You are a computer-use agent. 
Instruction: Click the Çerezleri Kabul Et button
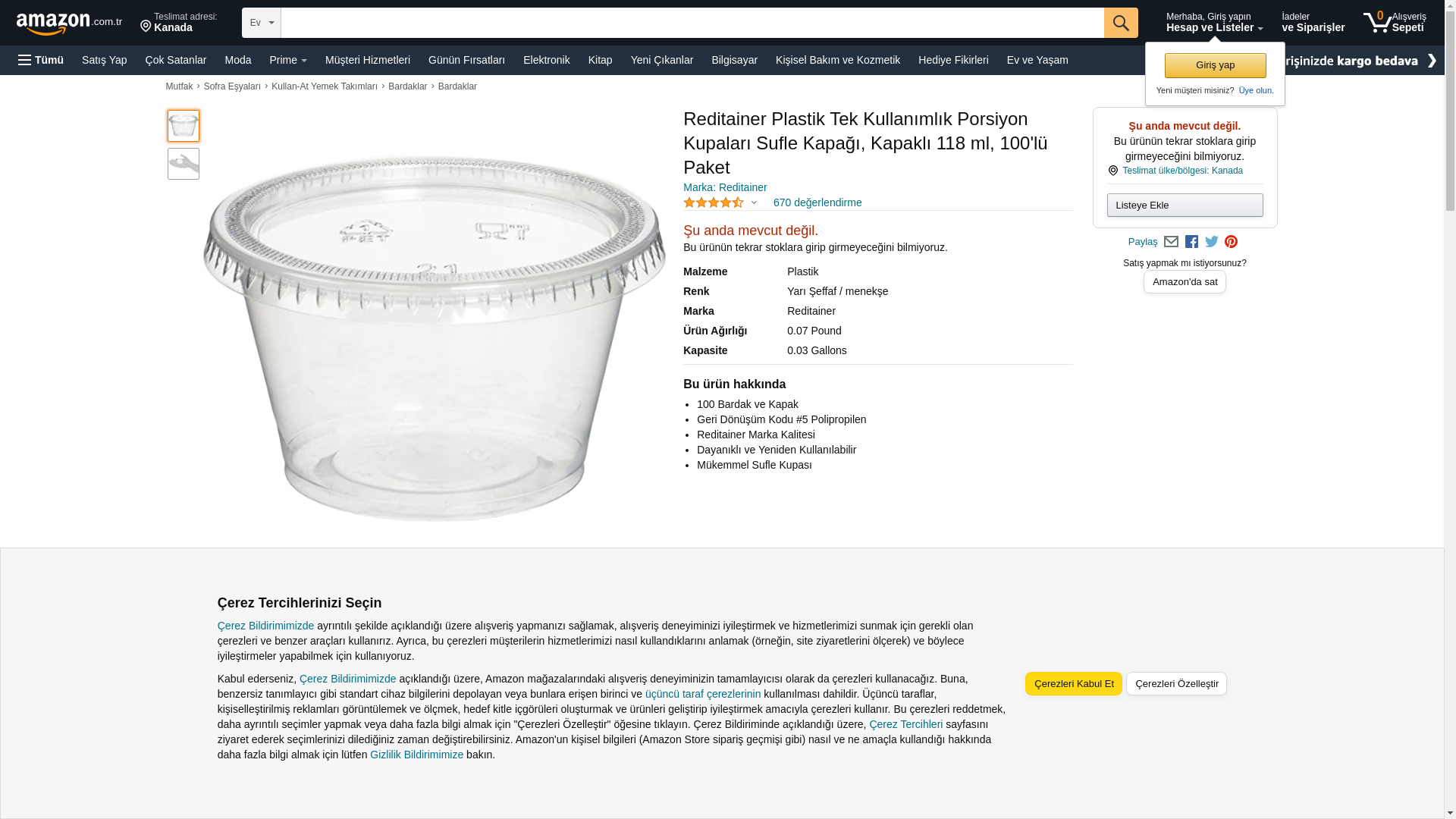(x=1073, y=683)
